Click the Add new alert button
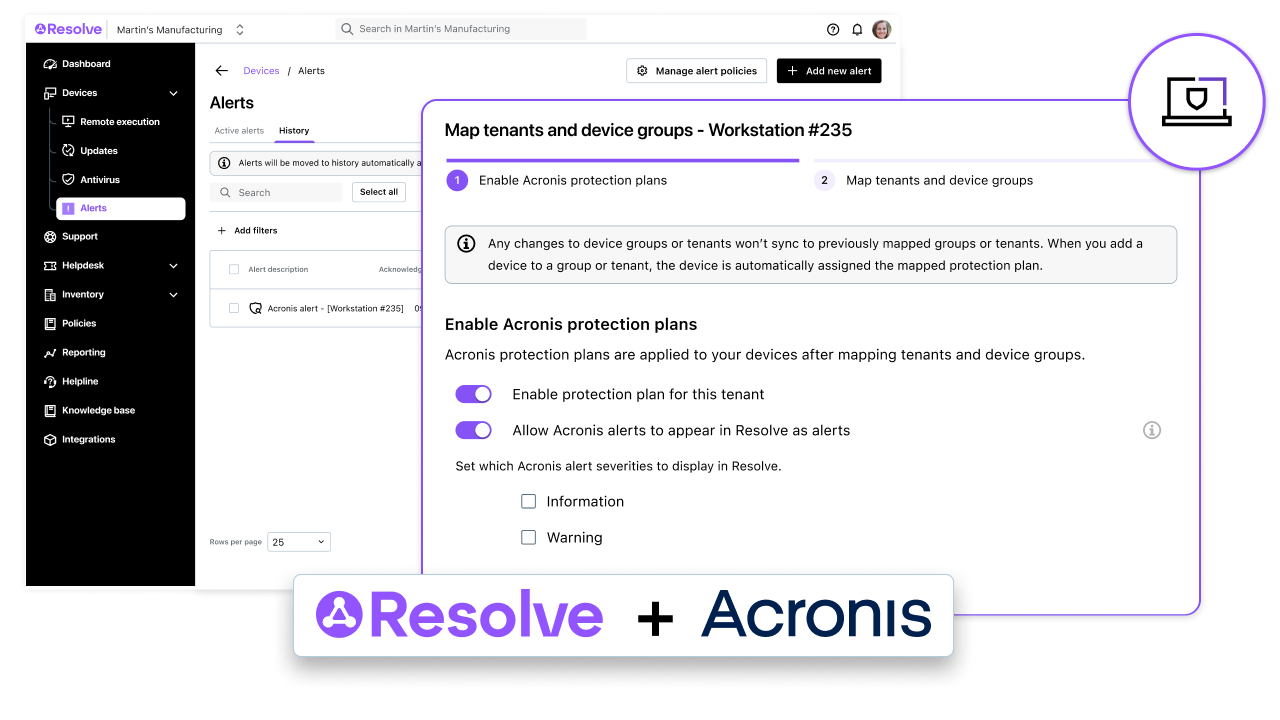Screen dimensions: 1280x720 click(x=829, y=71)
